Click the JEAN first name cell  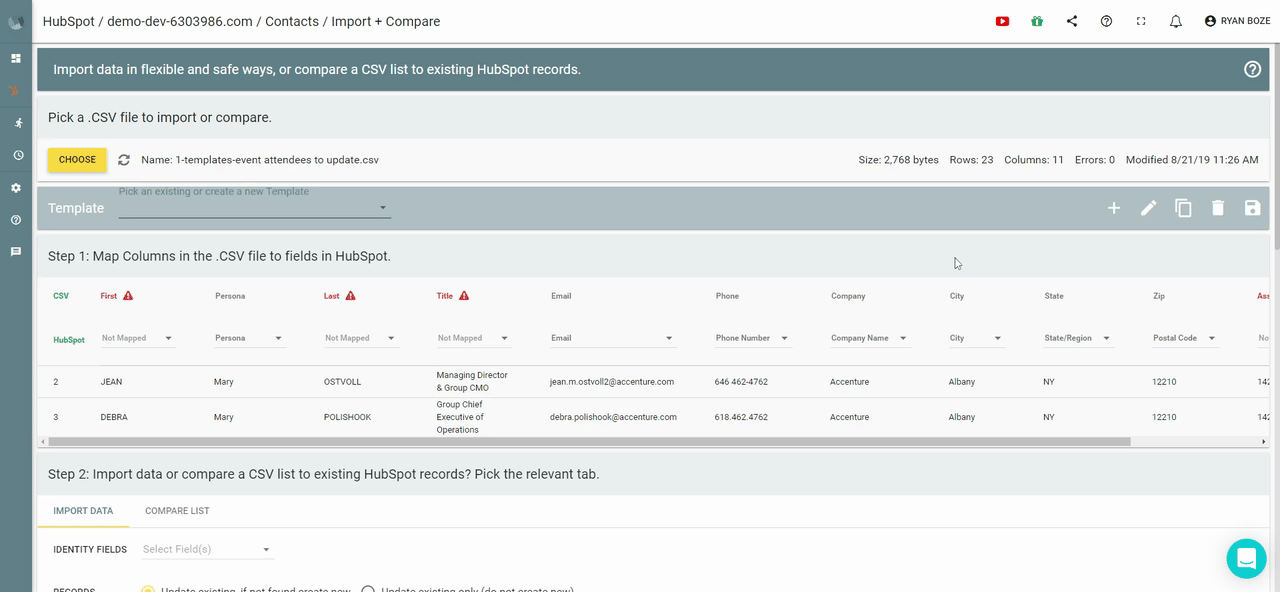(112, 382)
